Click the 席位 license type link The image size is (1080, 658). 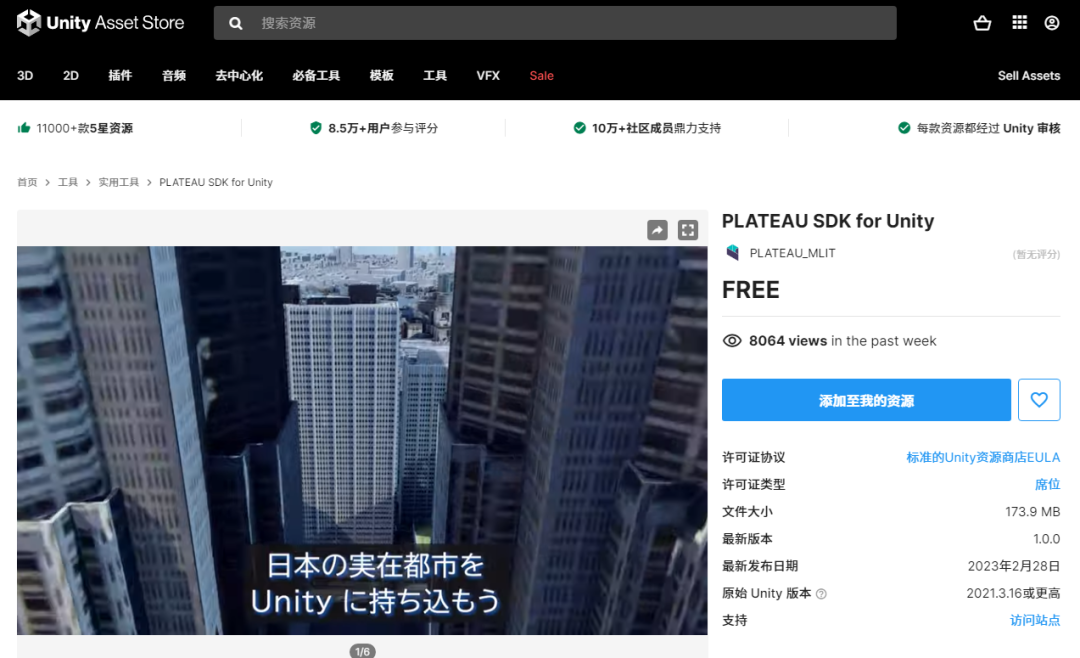[1048, 484]
